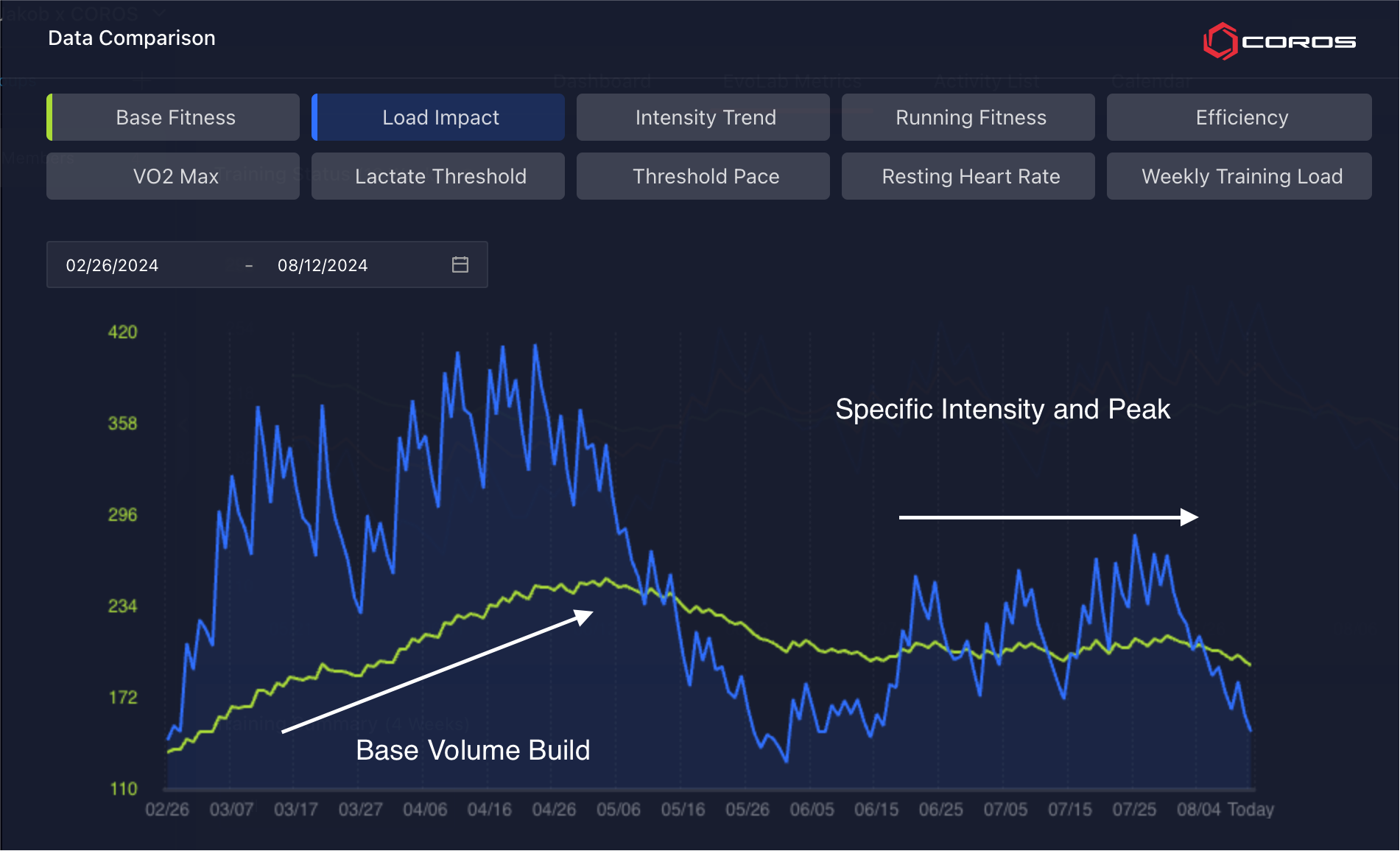This screenshot has width=1400, height=851.
Task: Toggle the Base Fitness metric
Action: (x=175, y=117)
